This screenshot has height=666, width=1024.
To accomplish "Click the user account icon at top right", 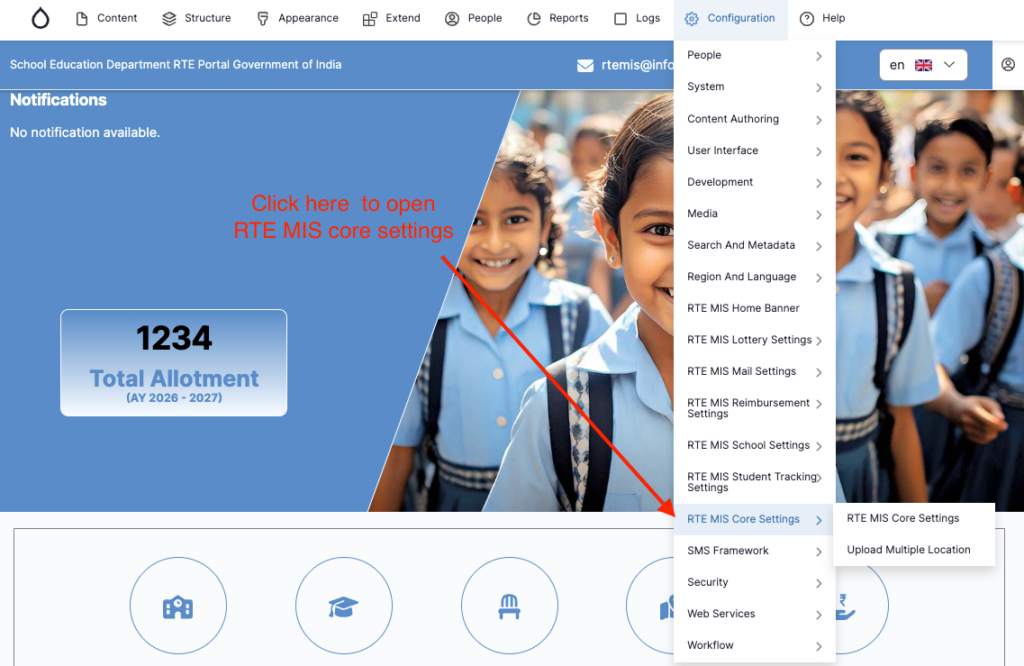I will click(1007, 65).
